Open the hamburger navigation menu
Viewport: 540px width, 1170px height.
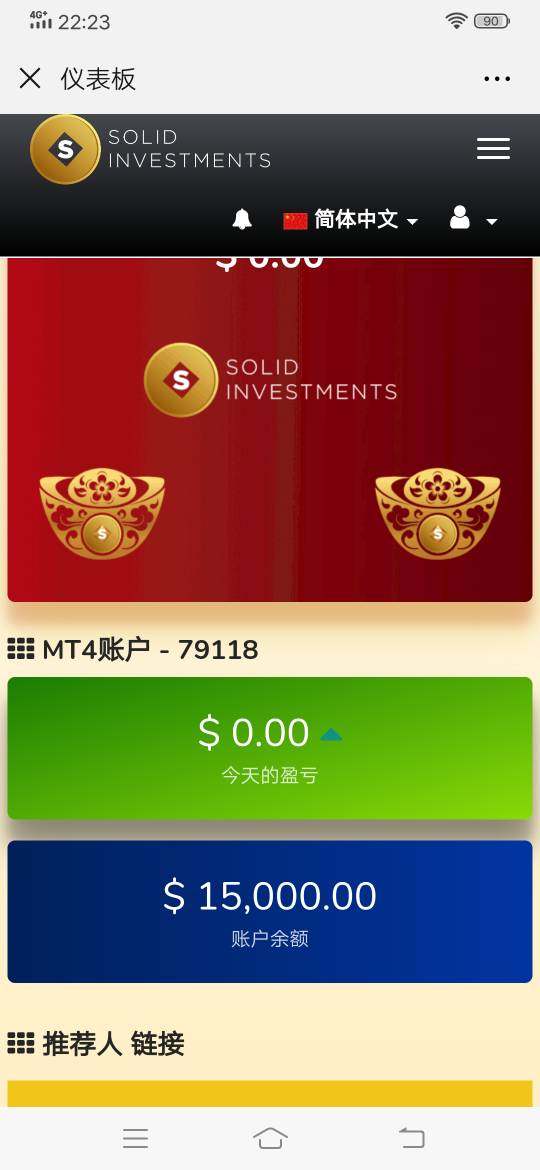tap(493, 148)
